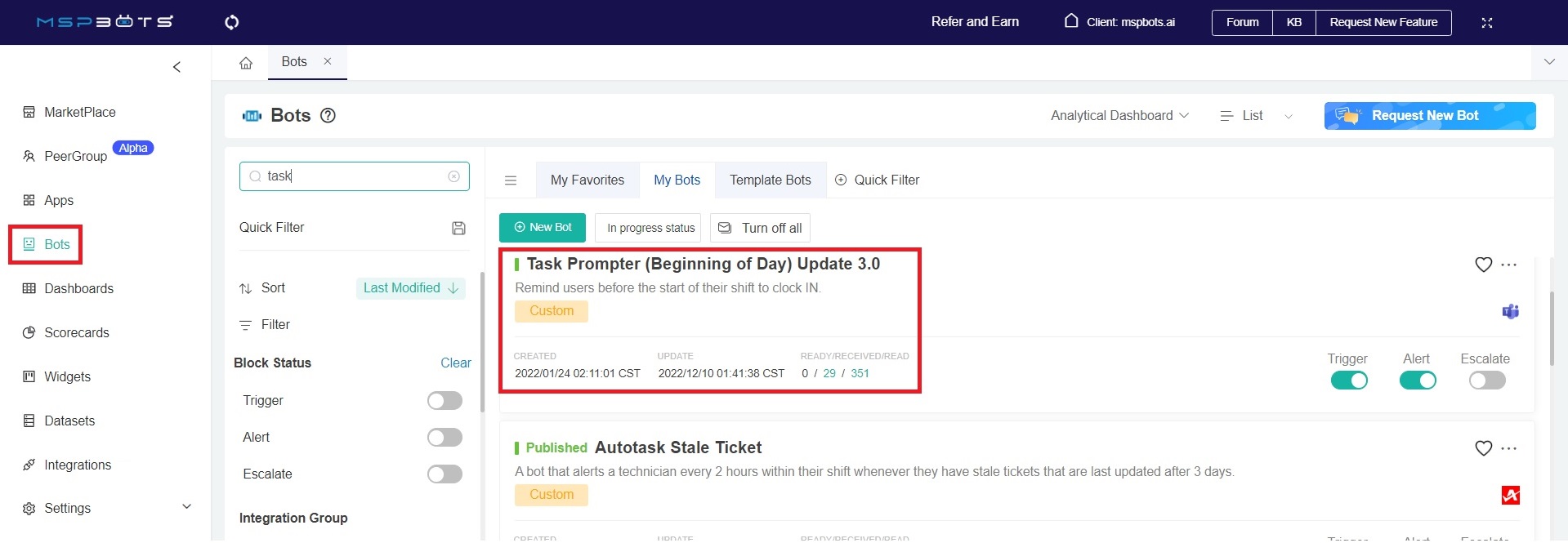Open the Forum button
This screenshot has width=1568, height=543.
tap(1242, 22)
